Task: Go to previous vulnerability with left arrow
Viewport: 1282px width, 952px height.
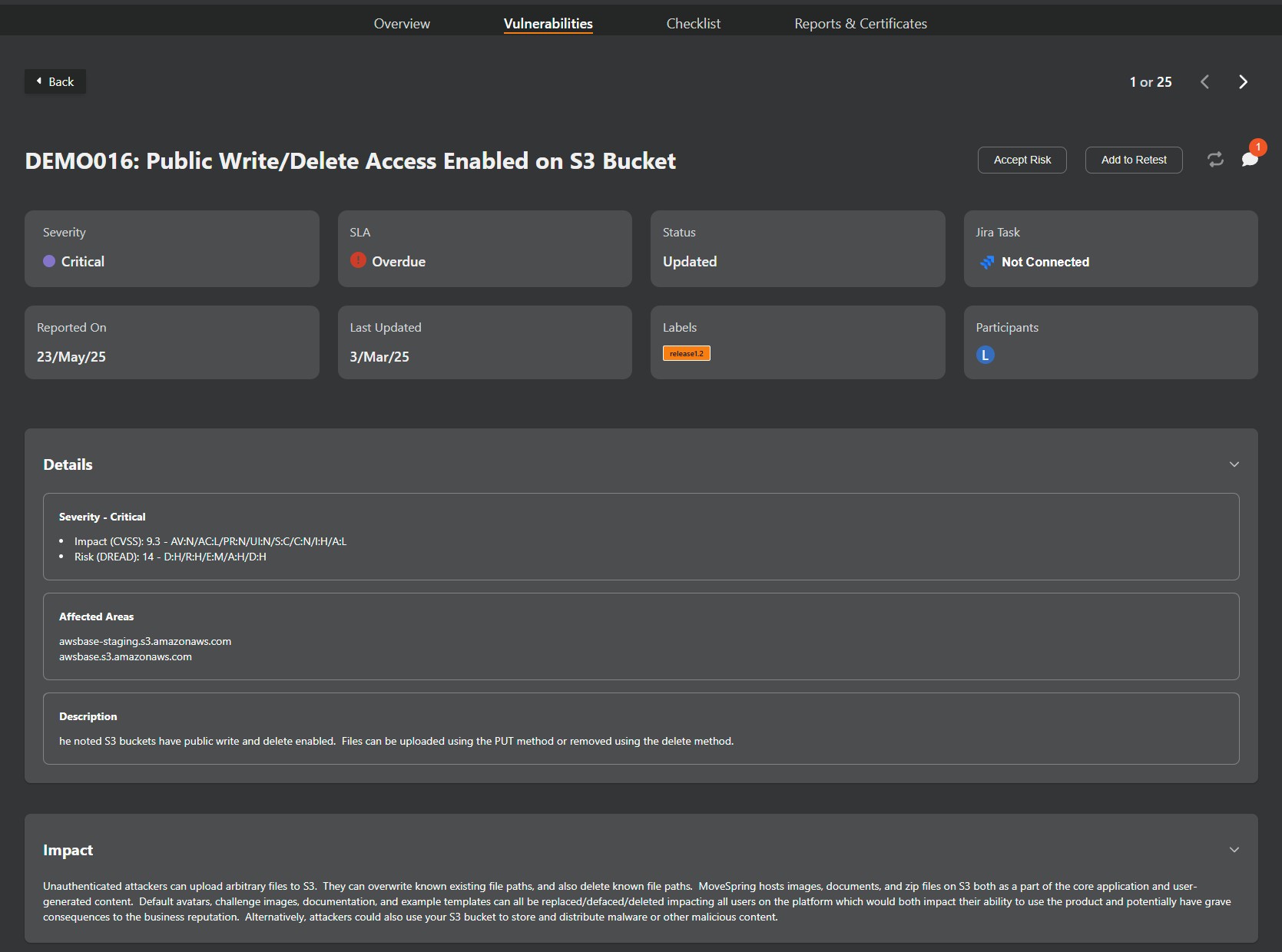Action: coord(1204,82)
